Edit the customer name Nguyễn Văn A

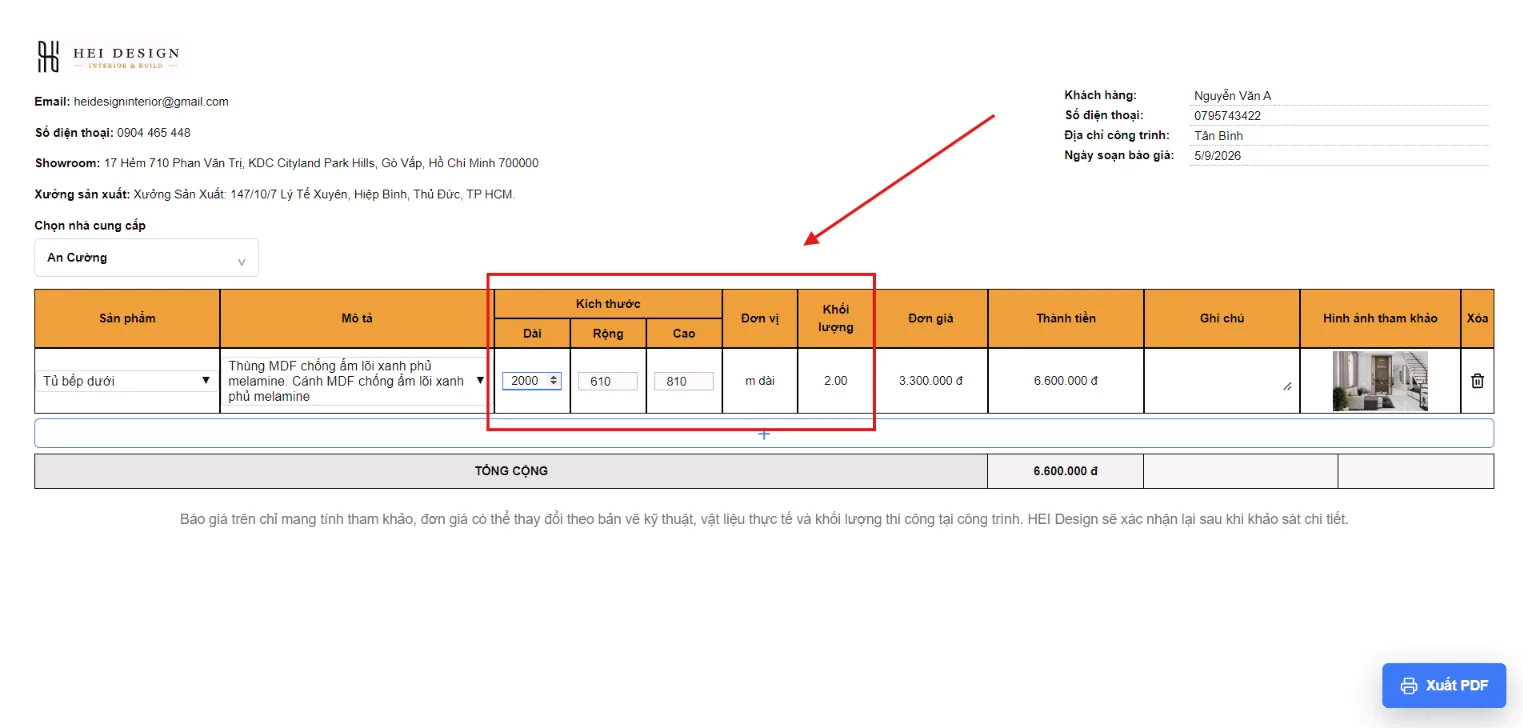point(1339,96)
